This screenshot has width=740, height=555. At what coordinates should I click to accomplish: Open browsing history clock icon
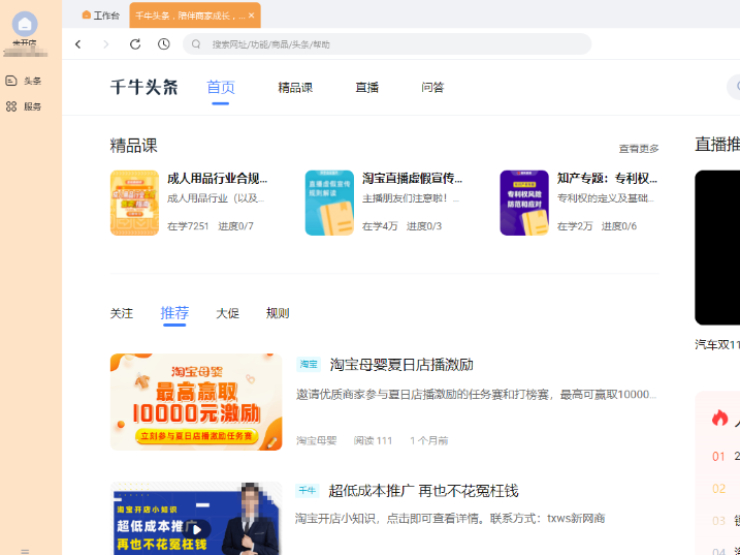[164, 44]
